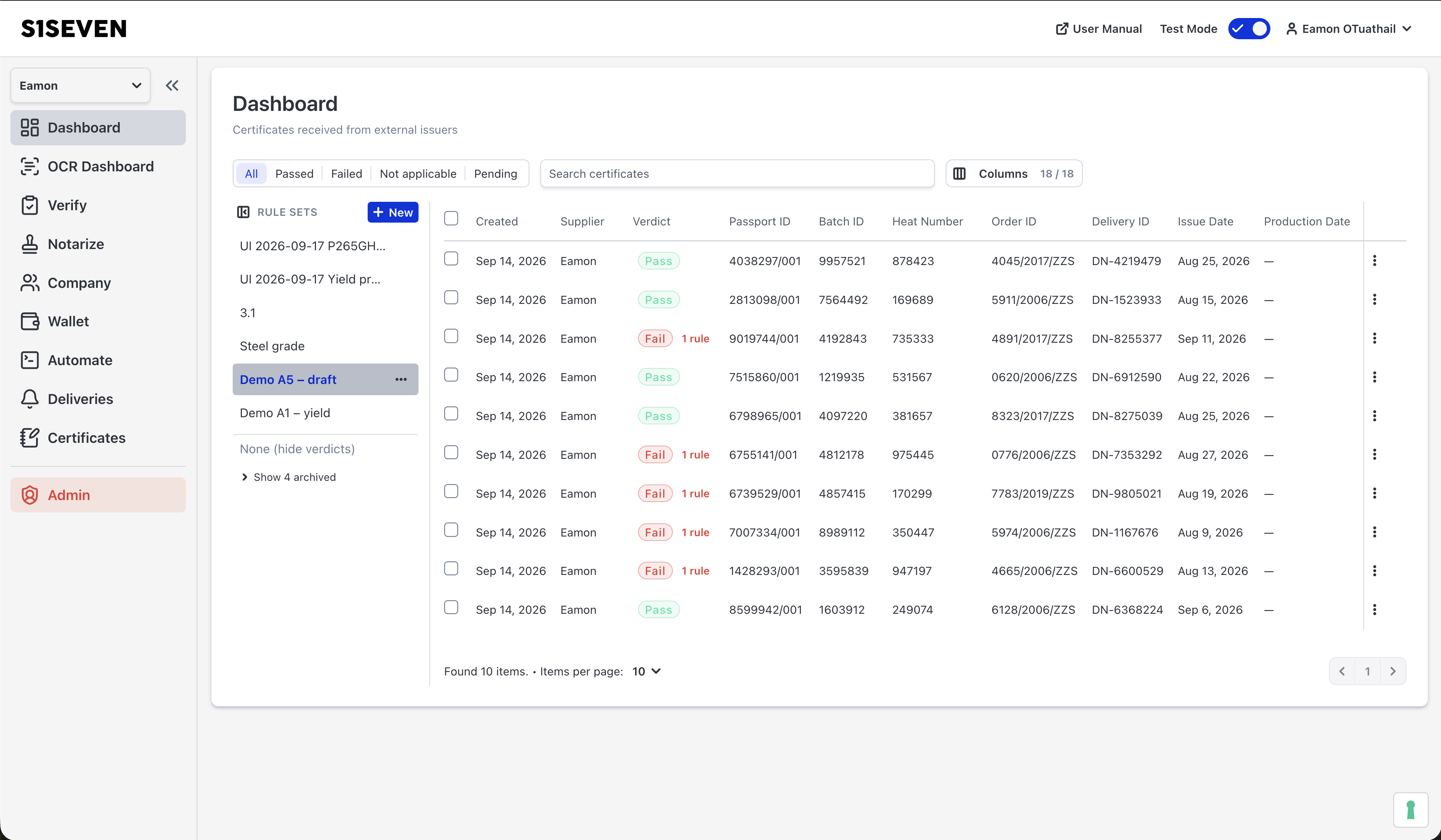Create a New rule set
The width and height of the screenshot is (1441, 840).
393,212
